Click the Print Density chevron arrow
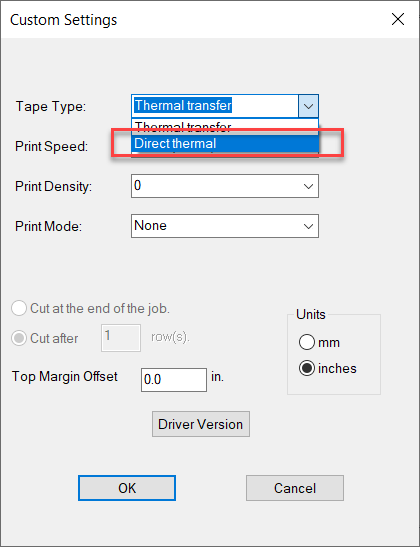This screenshot has width=420, height=547. pos(308,186)
